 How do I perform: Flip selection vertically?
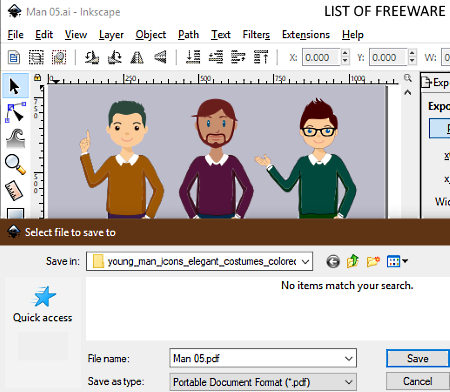click(x=160, y=57)
